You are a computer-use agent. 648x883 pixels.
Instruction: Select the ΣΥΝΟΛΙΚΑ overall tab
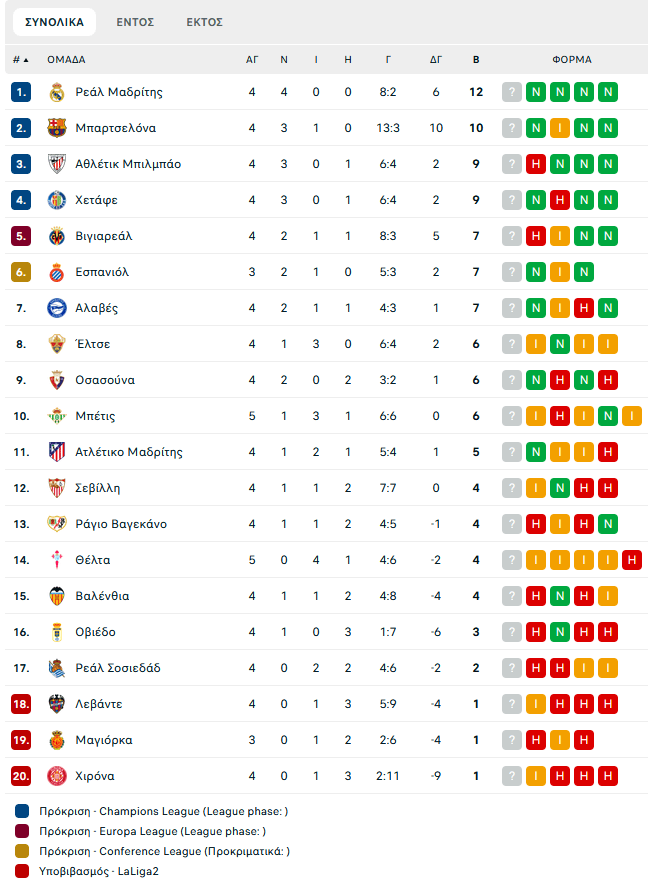[54, 21]
